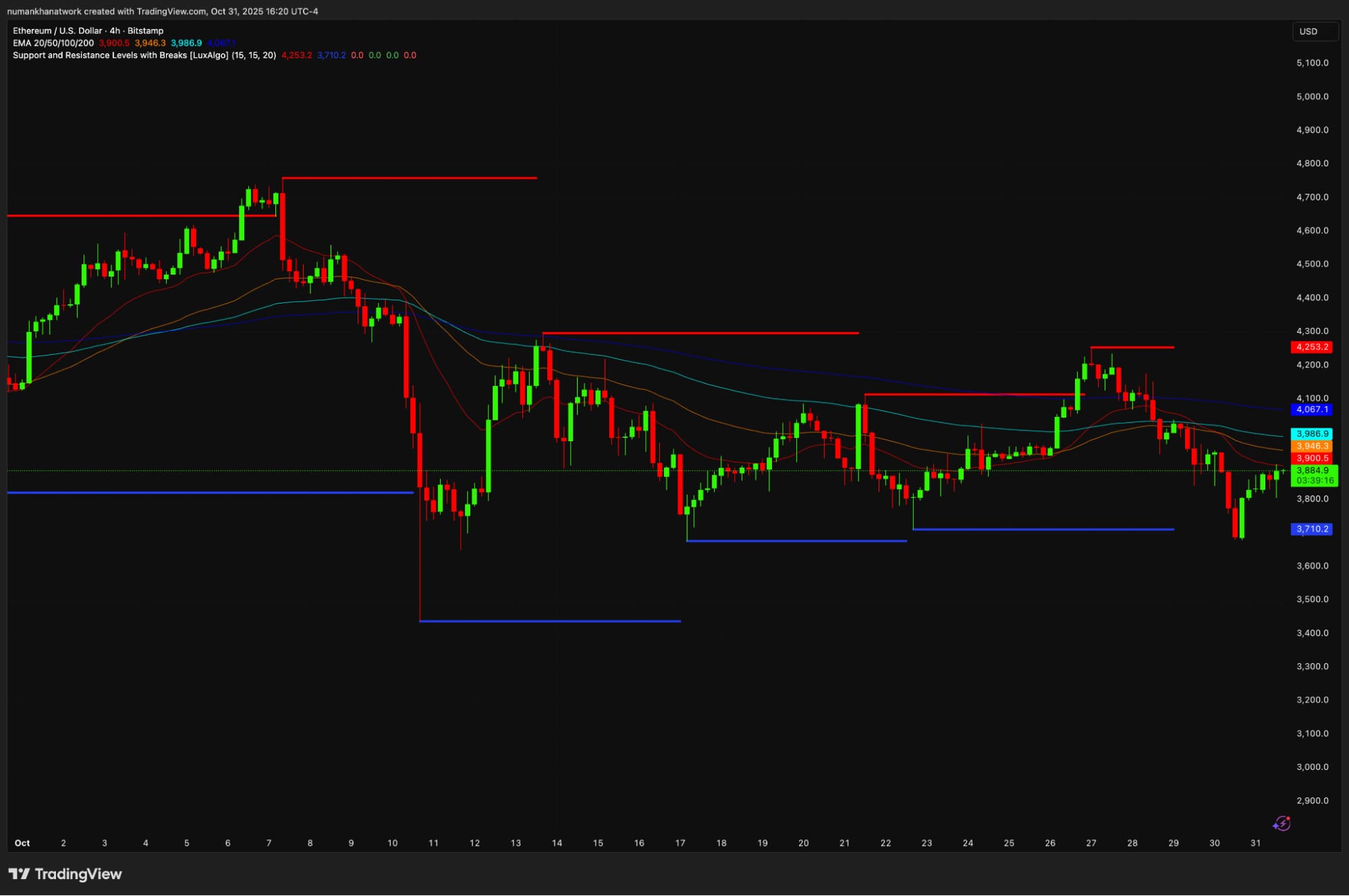Click the Support and Resistance LuxAlgo legend
The image size is (1349, 896).
144,55
